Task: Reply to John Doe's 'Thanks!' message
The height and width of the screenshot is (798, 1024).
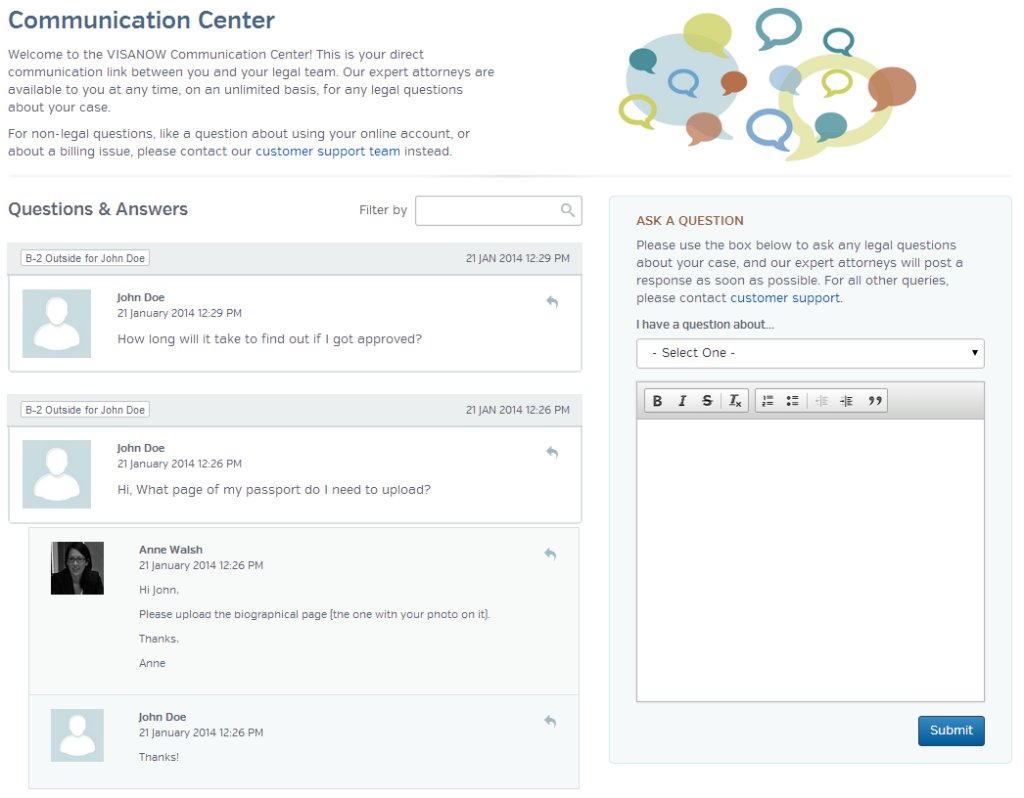Action: tap(551, 721)
